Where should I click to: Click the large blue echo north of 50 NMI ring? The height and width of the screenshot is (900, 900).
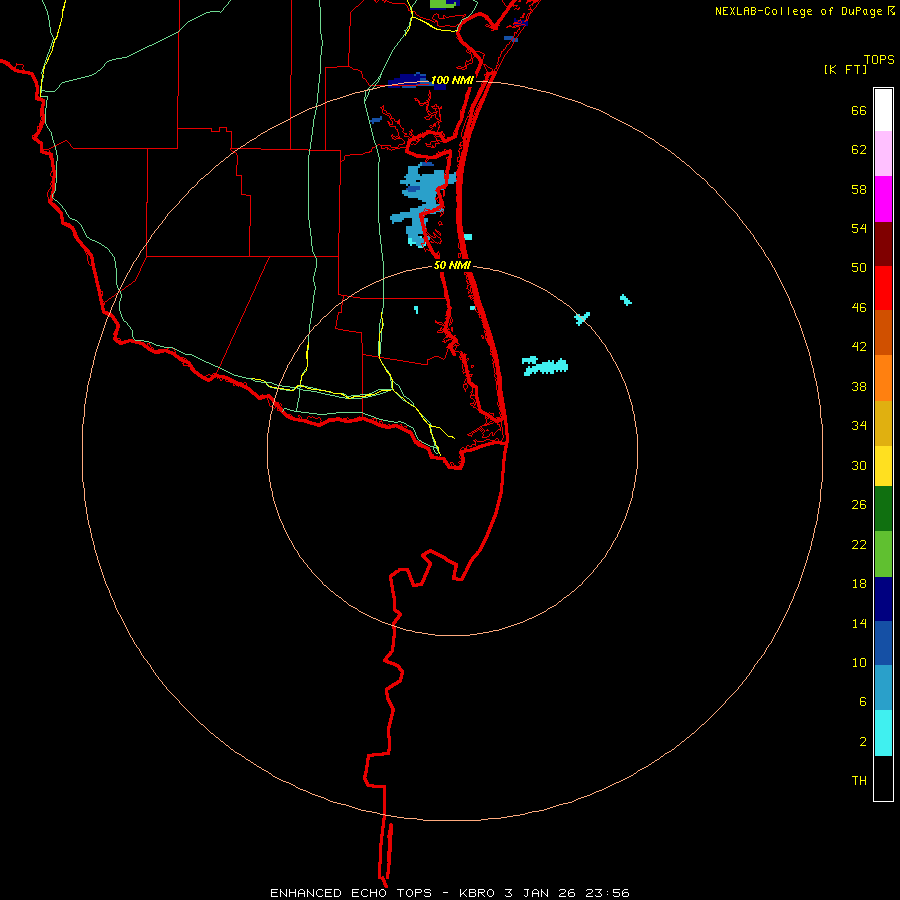[423, 204]
